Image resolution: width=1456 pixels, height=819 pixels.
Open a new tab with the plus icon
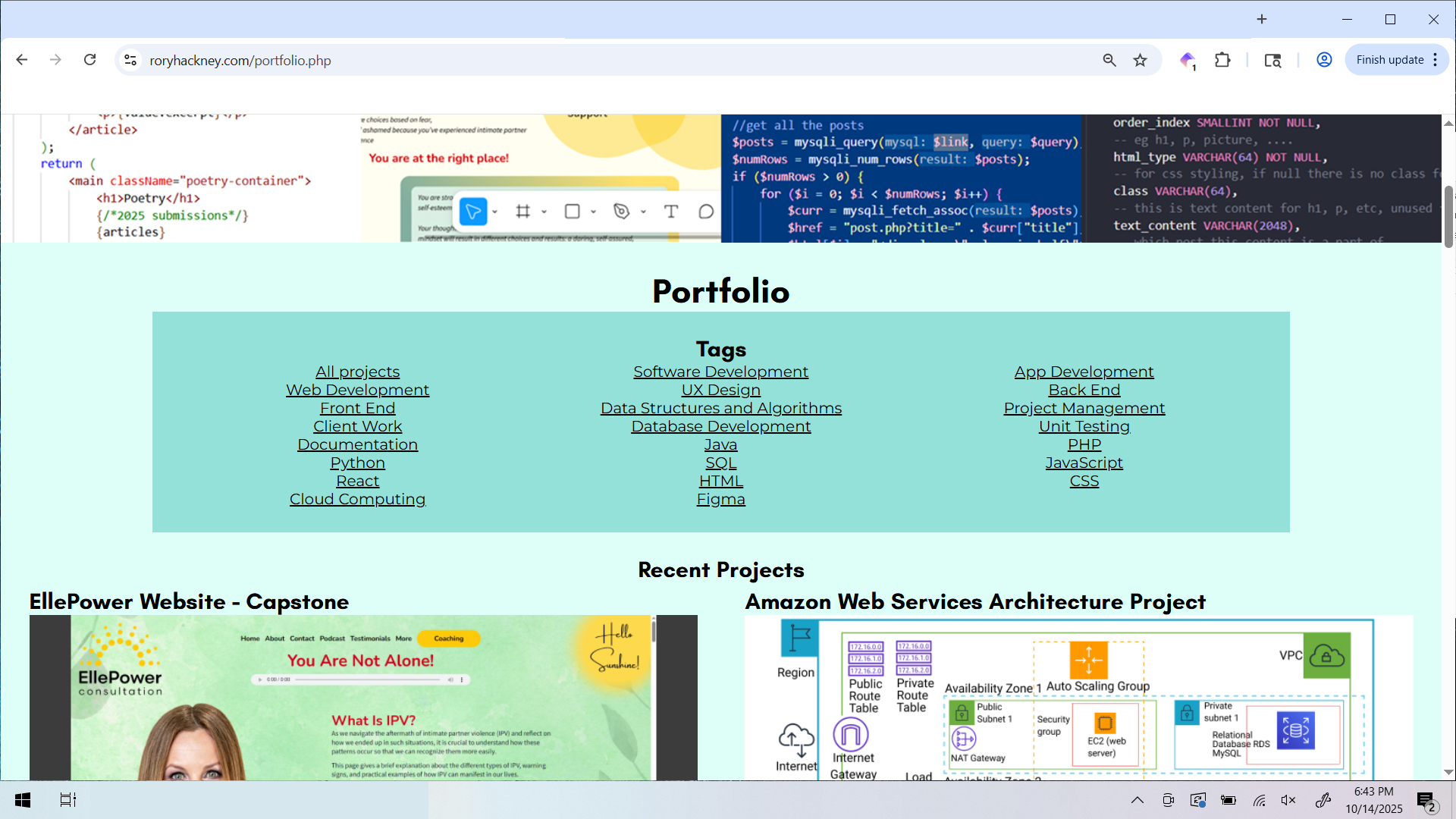tap(1262, 19)
